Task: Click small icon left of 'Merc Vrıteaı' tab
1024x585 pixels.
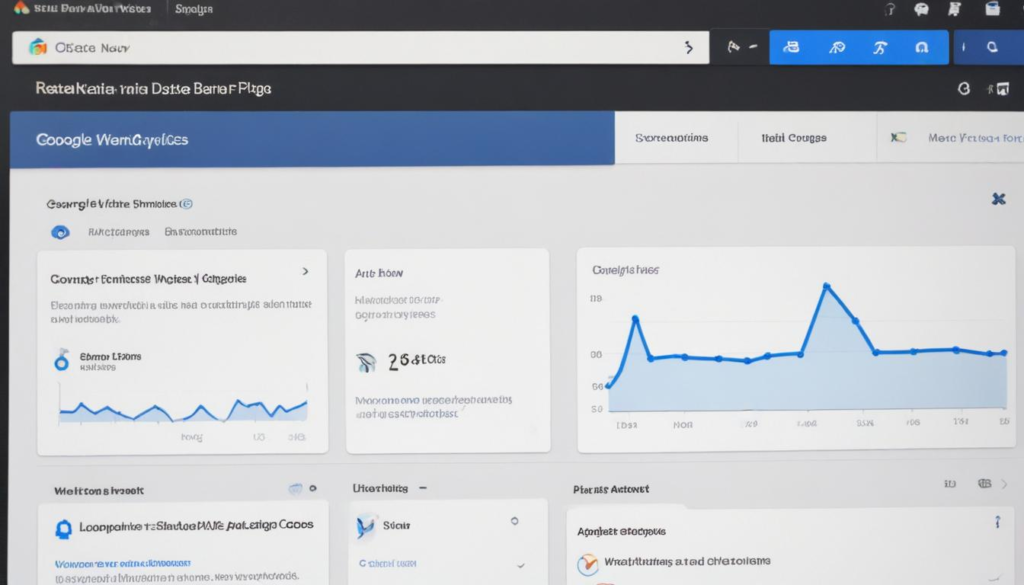Action: tap(899, 137)
